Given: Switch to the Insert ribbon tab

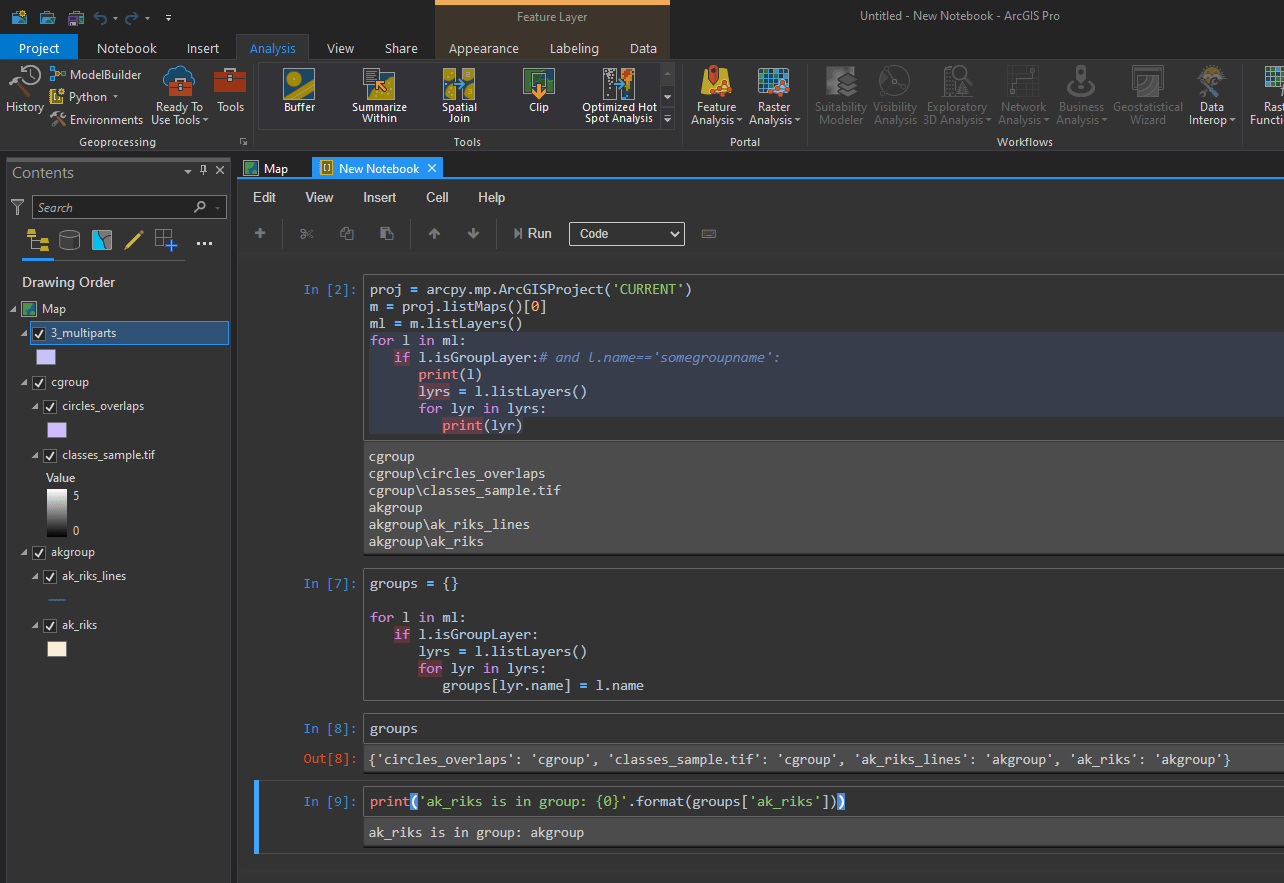Looking at the screenshot, I should coord(203,48).
